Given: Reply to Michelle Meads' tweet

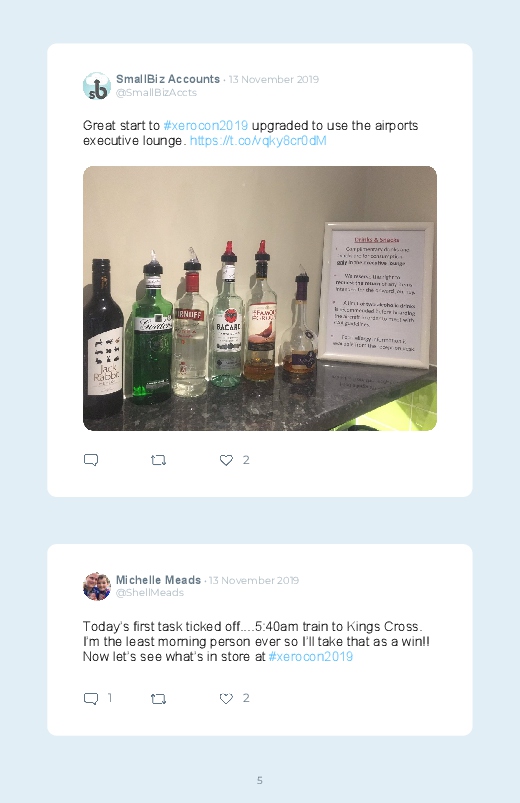Looking at the screenshot, I should pos(91,699).
